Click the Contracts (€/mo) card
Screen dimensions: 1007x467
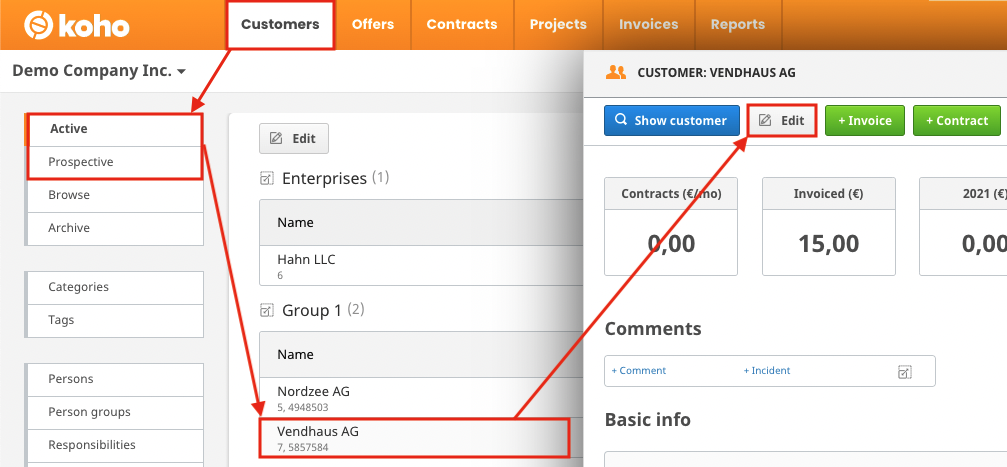click(671, 227)
